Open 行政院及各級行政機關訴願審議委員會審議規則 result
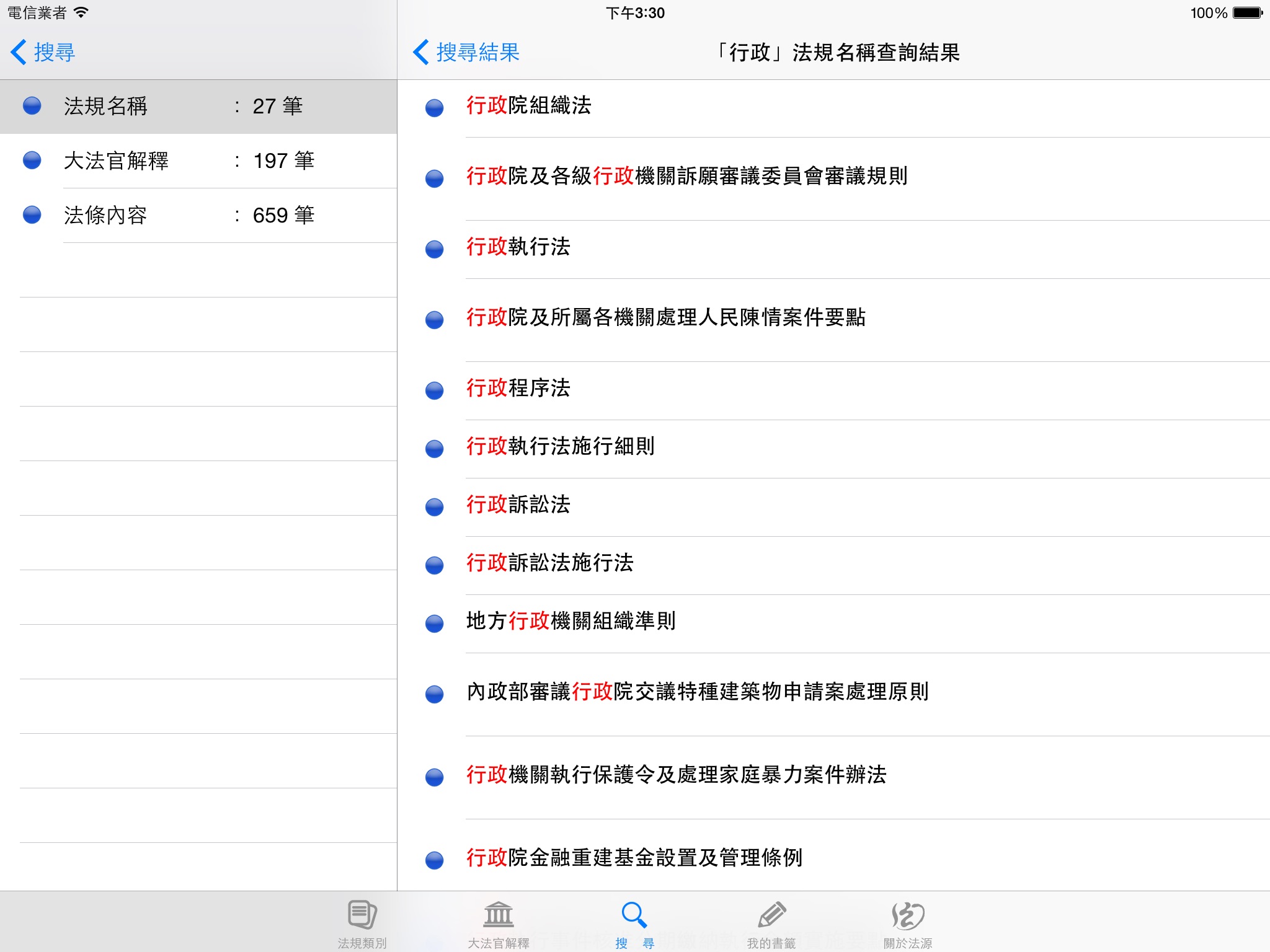 tap(833, 178)
